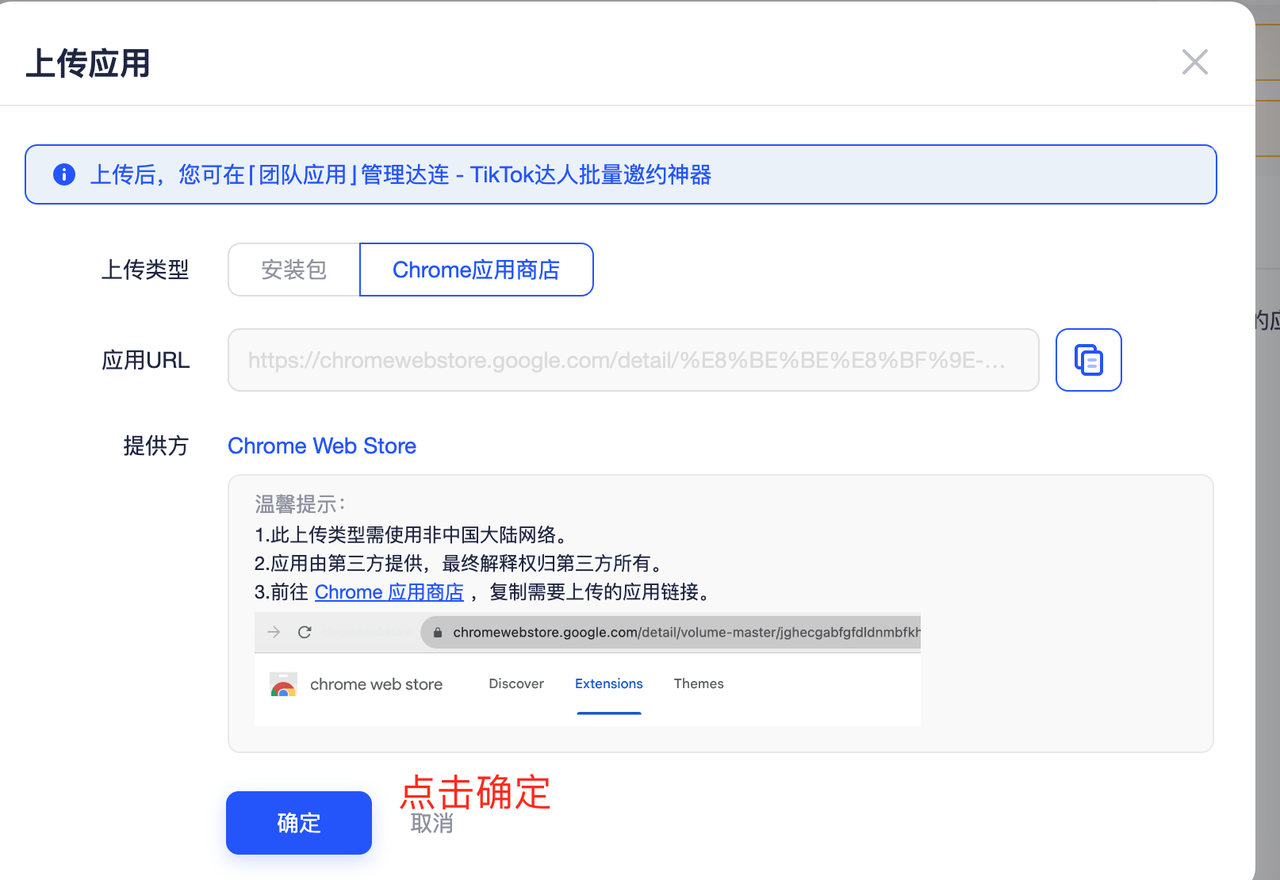Click tip 2.应用由第三方提供 text
The height and width of the screenshot is (880, 1280).
click(459, 563)
